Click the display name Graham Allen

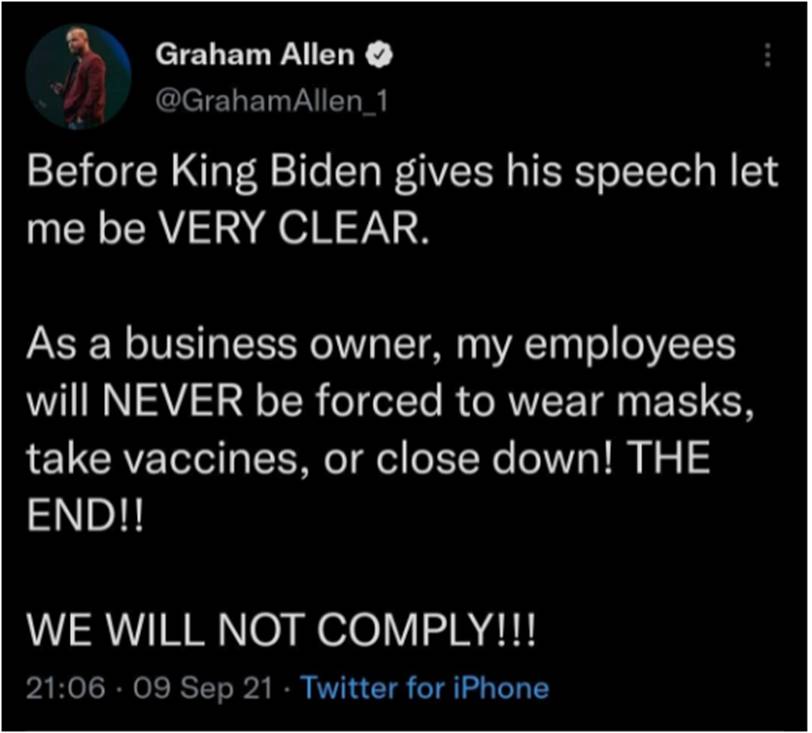[x=255, y=57]
